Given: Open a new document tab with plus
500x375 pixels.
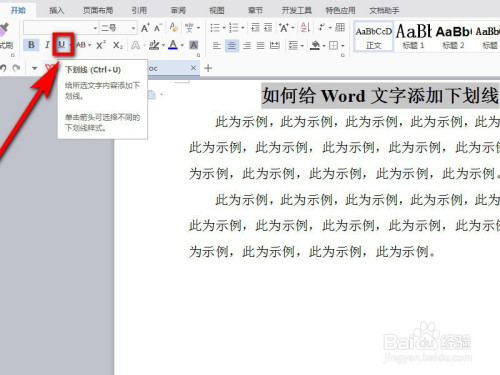Looking at the screenshot, I should 208,68.
